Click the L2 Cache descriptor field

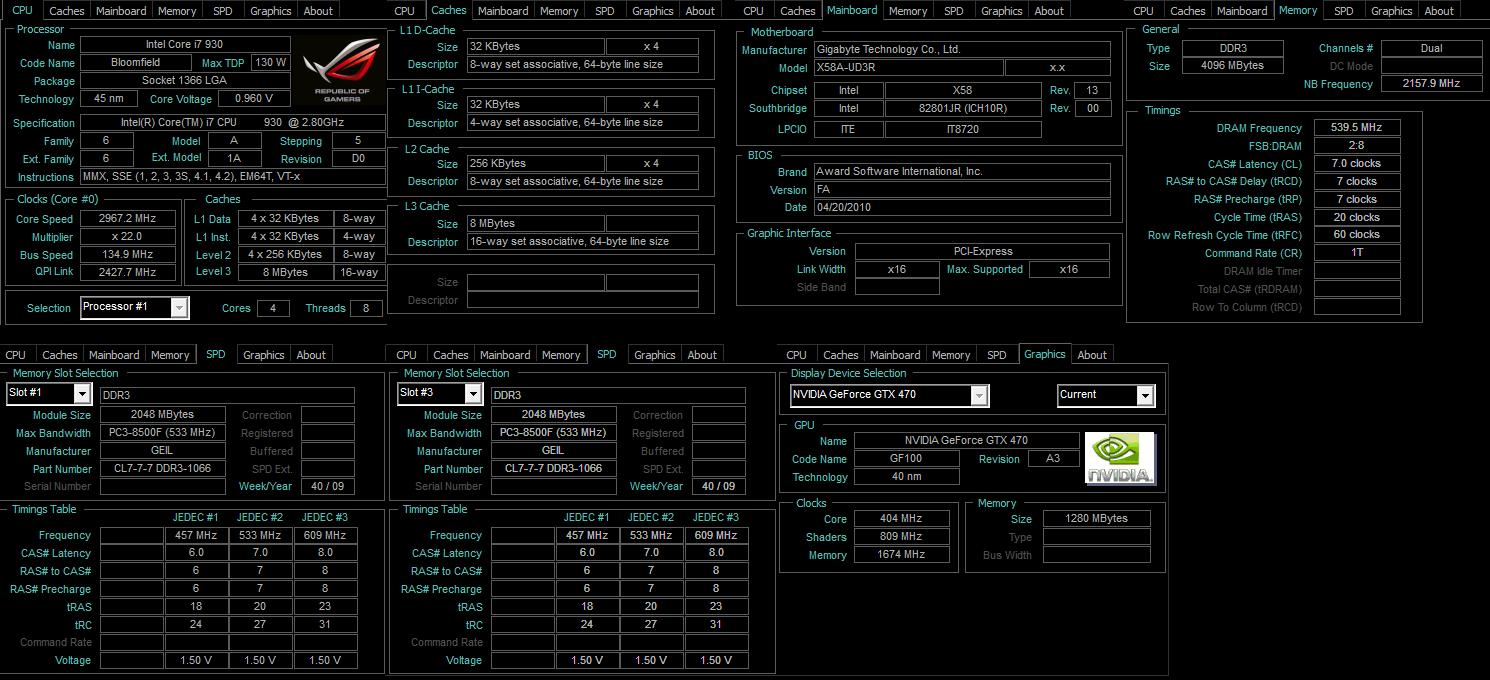coord(583,182)
